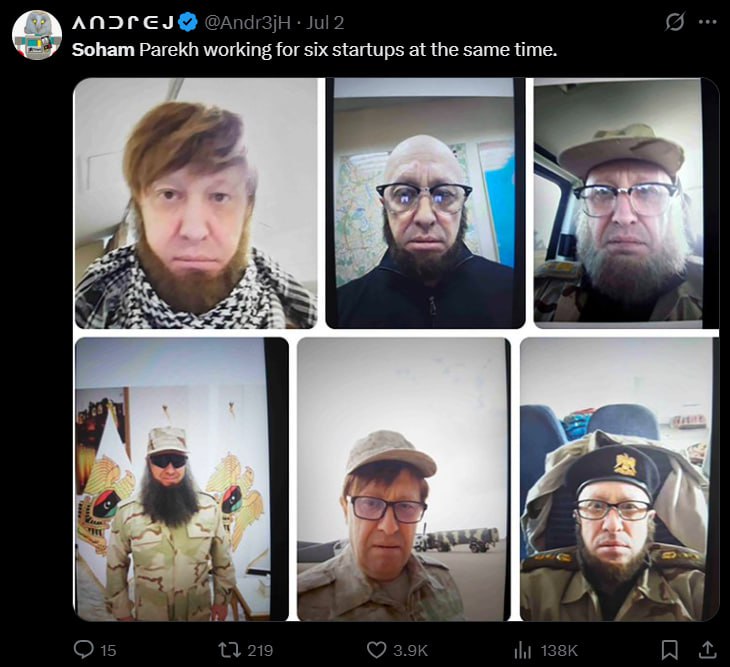This screenshot has width=730, height=667.
Task: Click the post text about six startups
Action: (x=315, y=49)
